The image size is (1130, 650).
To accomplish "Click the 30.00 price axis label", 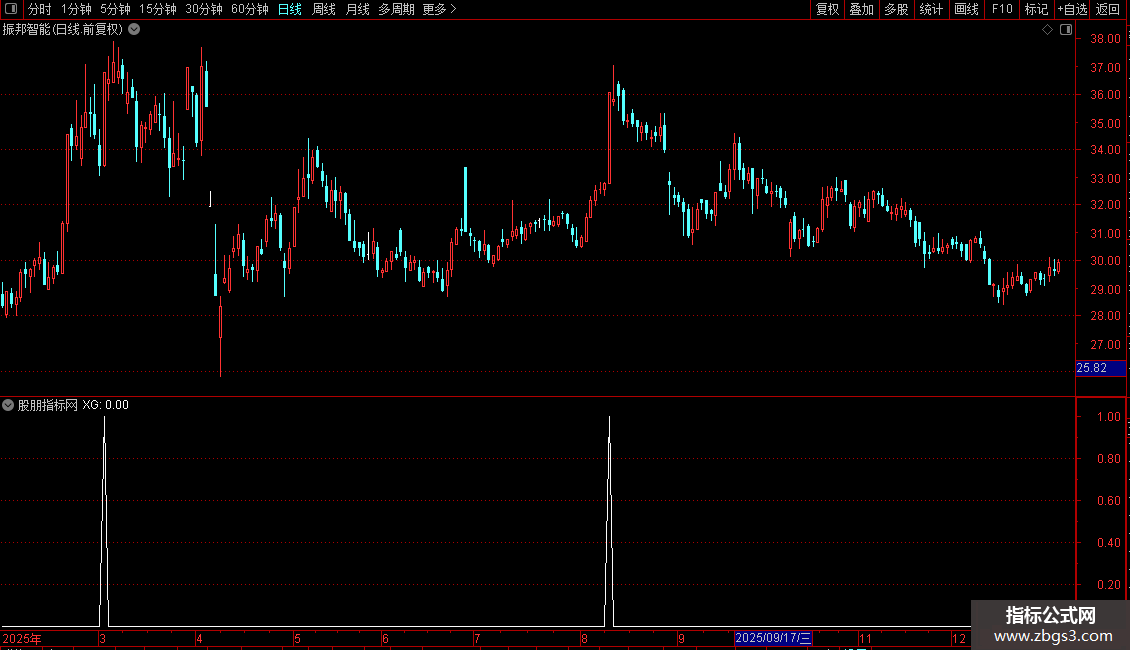I will point(1105,261).
